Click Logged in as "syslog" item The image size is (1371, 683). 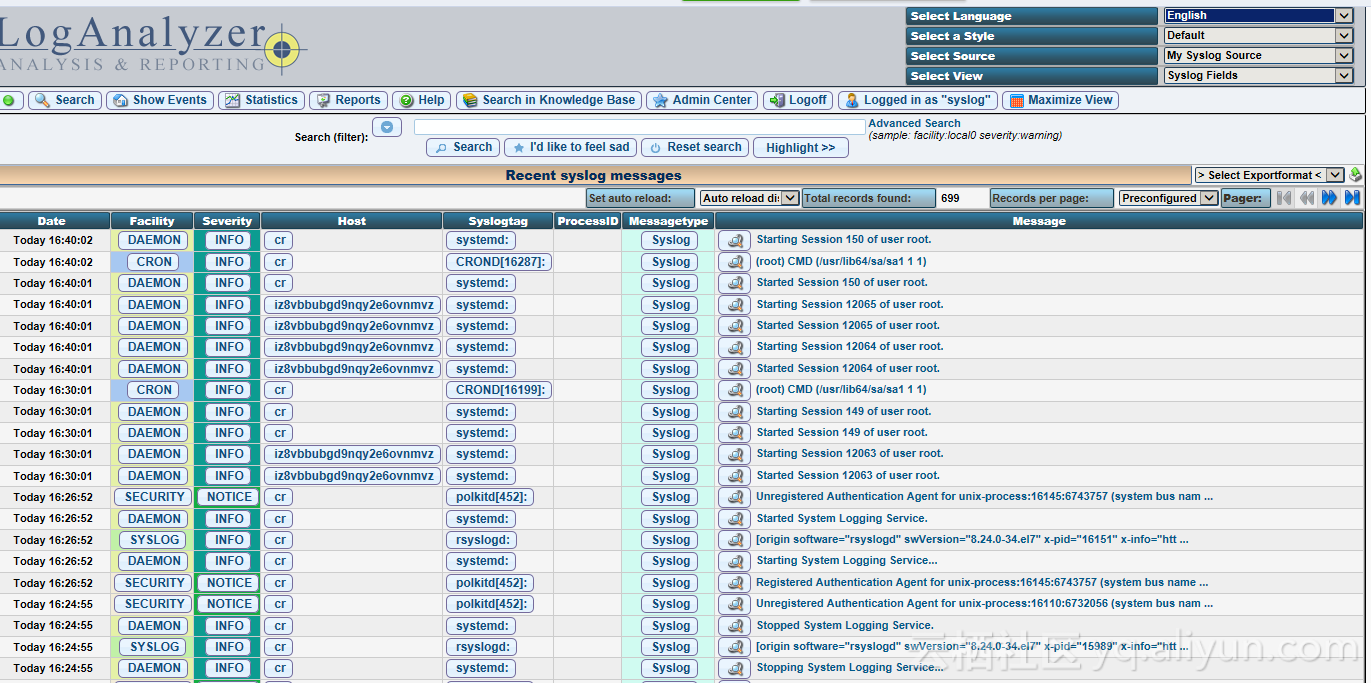click(918, 100)
